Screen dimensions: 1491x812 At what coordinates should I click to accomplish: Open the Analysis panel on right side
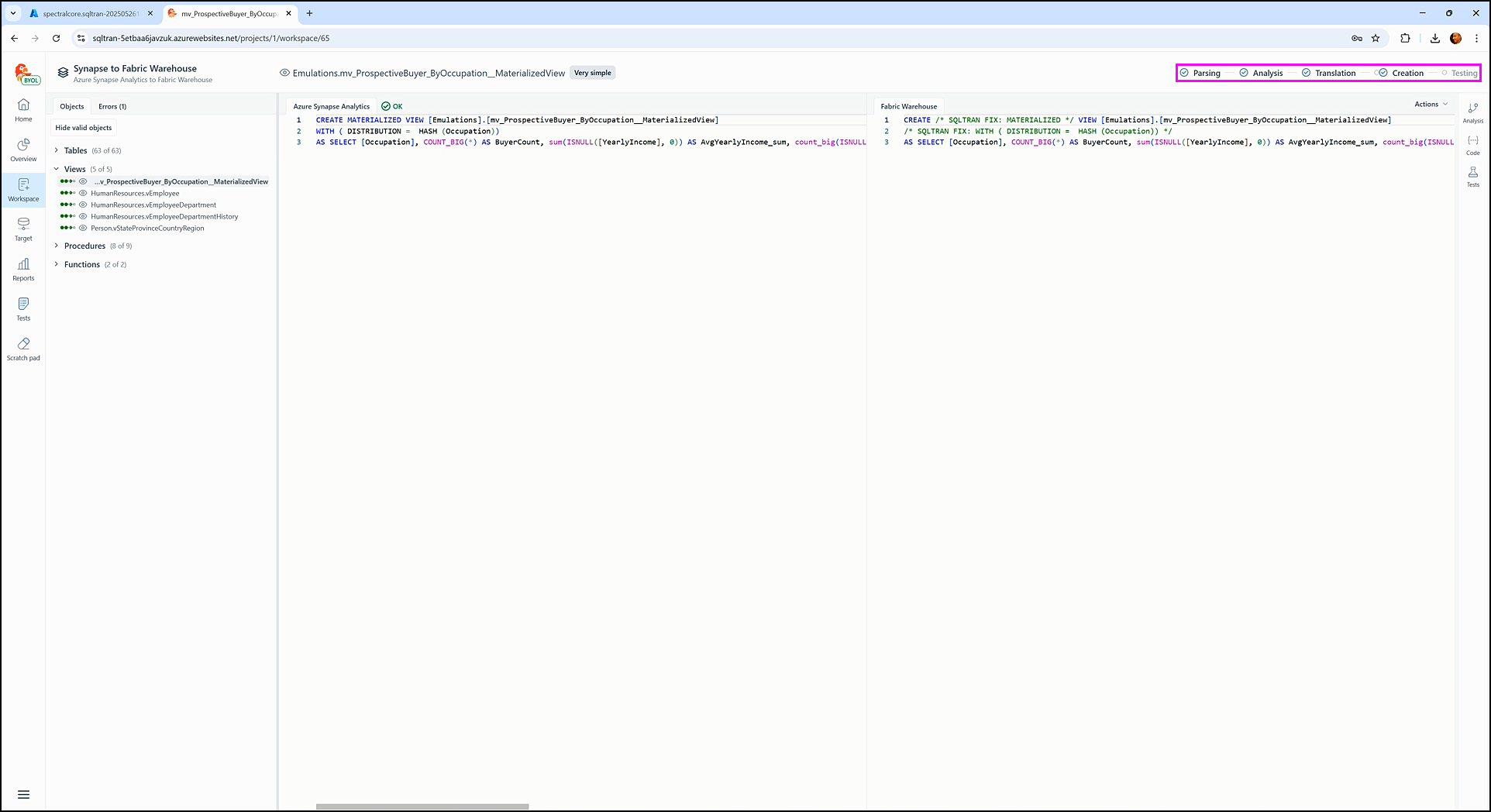(1472, 112)
